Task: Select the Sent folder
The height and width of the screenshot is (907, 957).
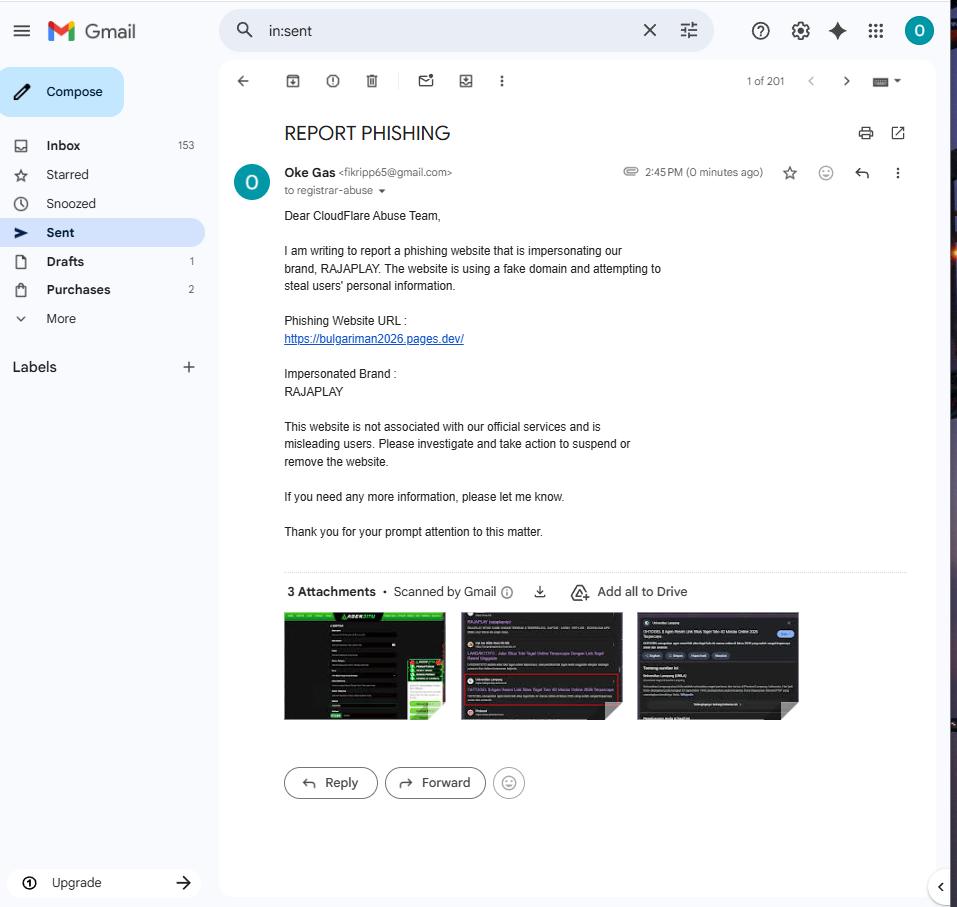Action: click(103, 233)
